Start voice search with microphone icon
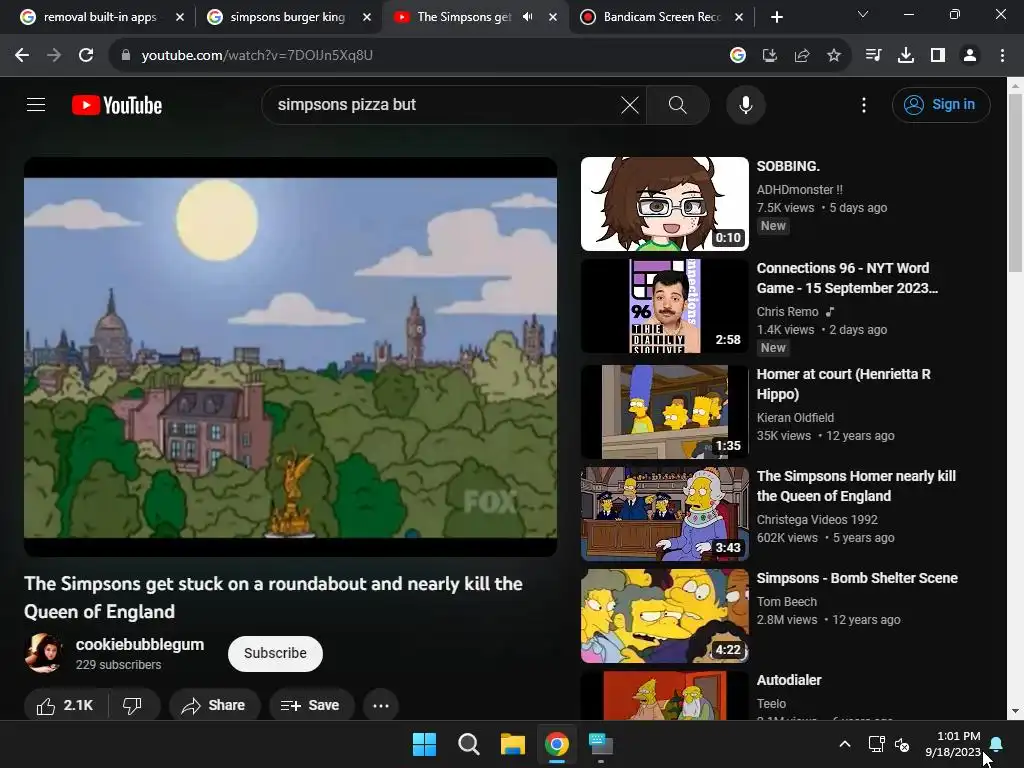1024x768 pixels. [746, 104]
